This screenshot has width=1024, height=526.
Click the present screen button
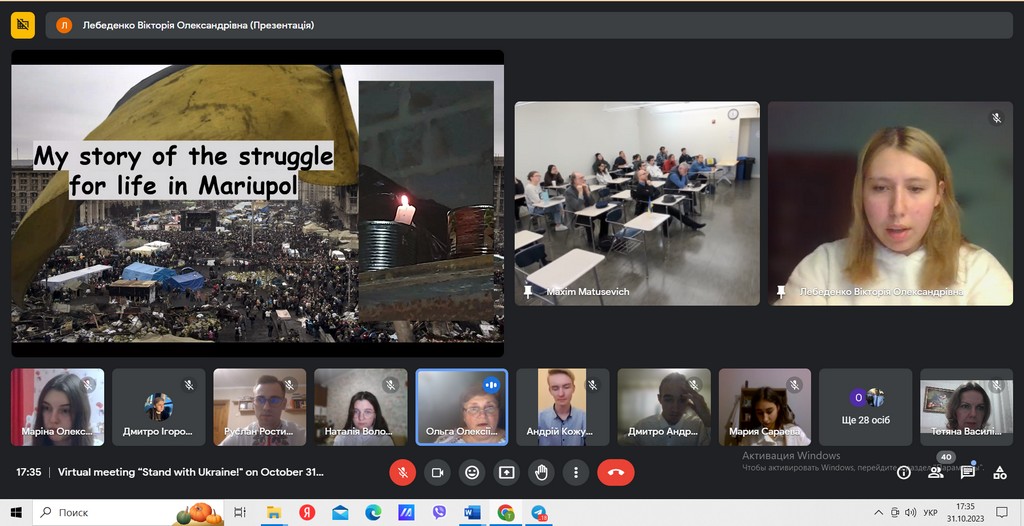coord(507,472)
